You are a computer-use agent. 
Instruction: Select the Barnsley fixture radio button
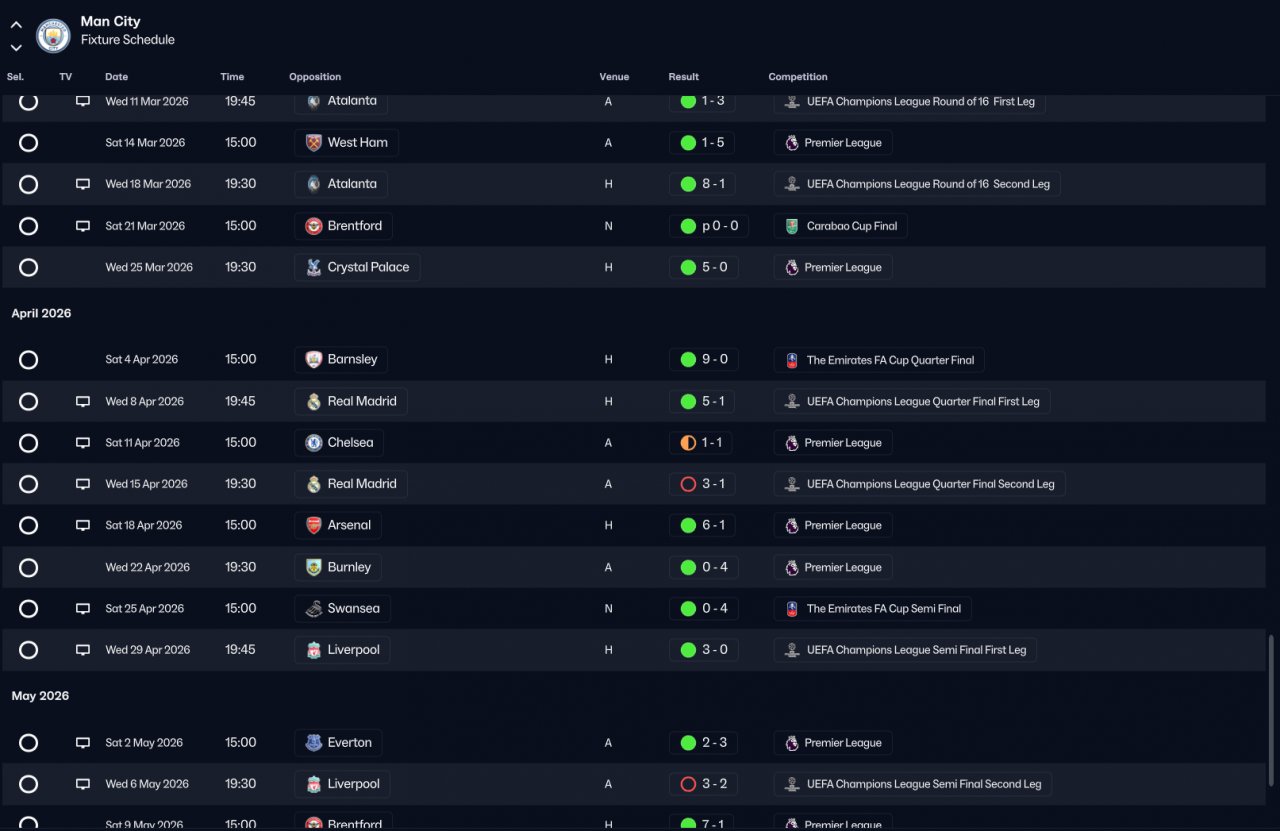click(x=28, y=360)
